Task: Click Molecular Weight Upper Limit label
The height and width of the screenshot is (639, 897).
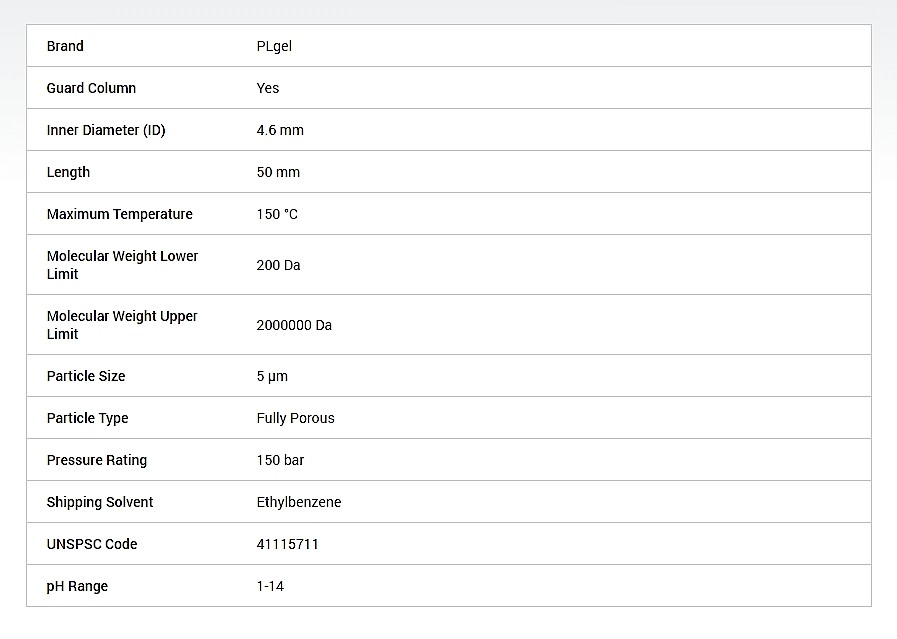Action: [122, 325]
